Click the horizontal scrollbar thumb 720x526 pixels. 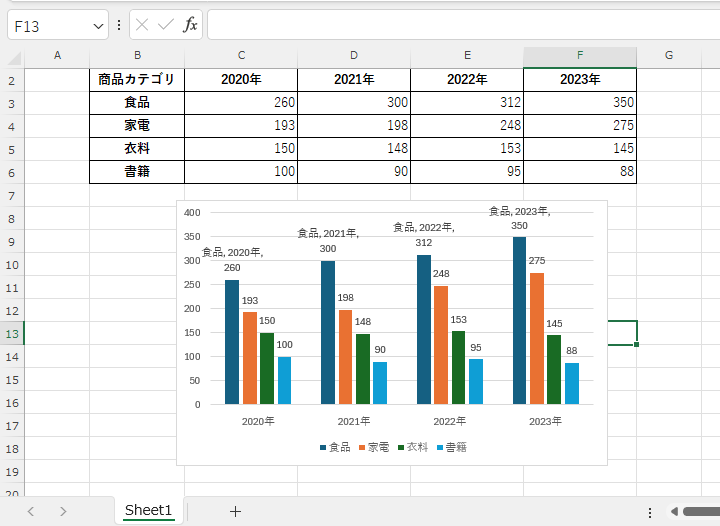(x=702, y=511)
